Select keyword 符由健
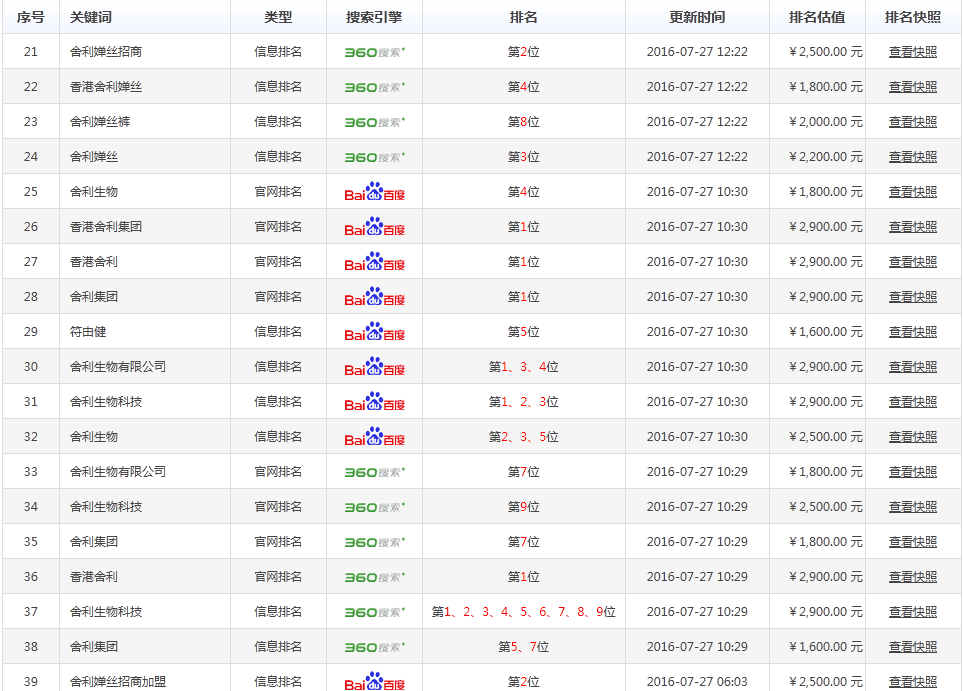 88,332
